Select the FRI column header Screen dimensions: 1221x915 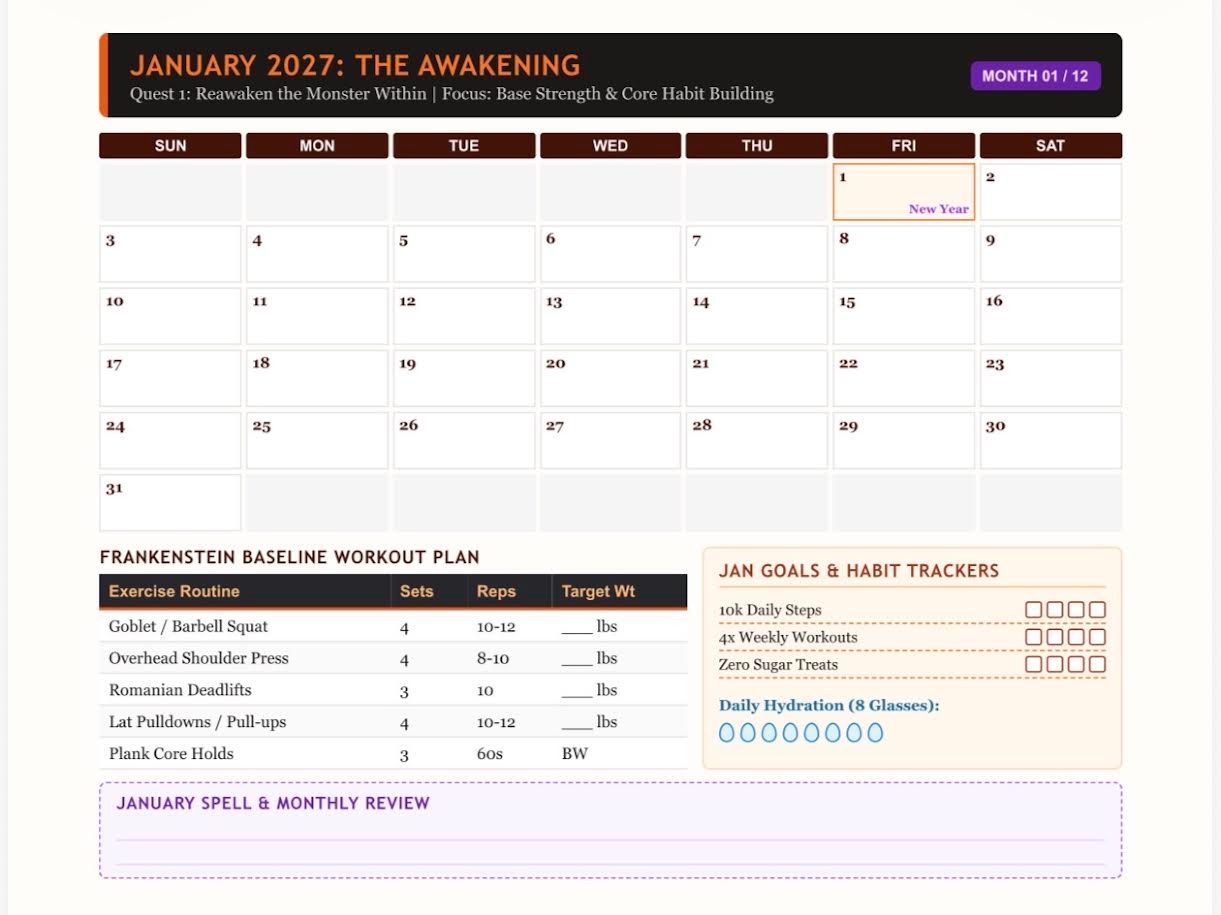[903, 146]
